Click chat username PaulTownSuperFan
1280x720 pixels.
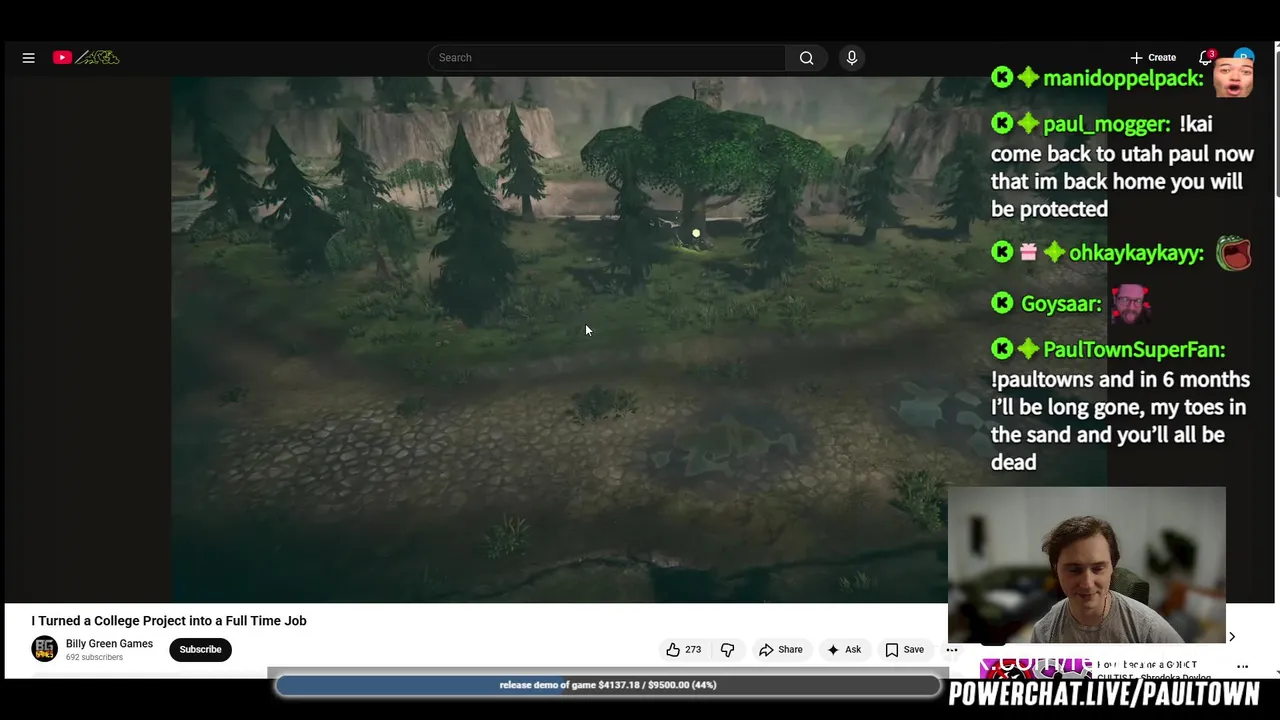pyautogui.click(x=1133, y=350)
